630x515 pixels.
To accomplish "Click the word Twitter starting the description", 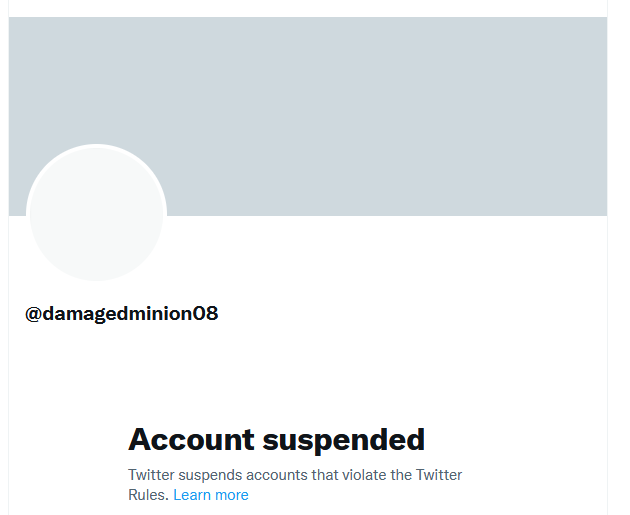I will click(x=151, y=475).
